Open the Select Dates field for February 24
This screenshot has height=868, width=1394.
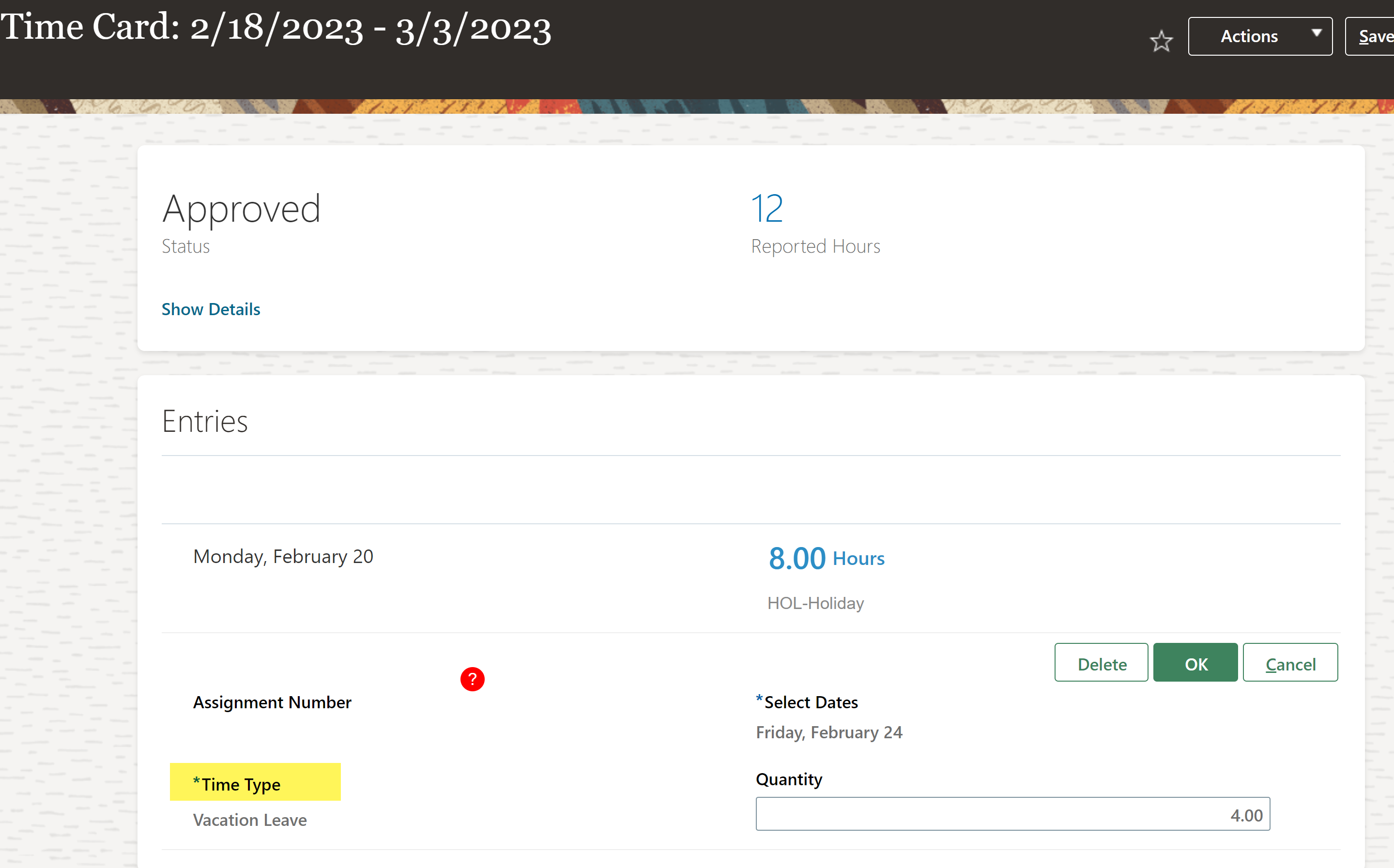829,732
